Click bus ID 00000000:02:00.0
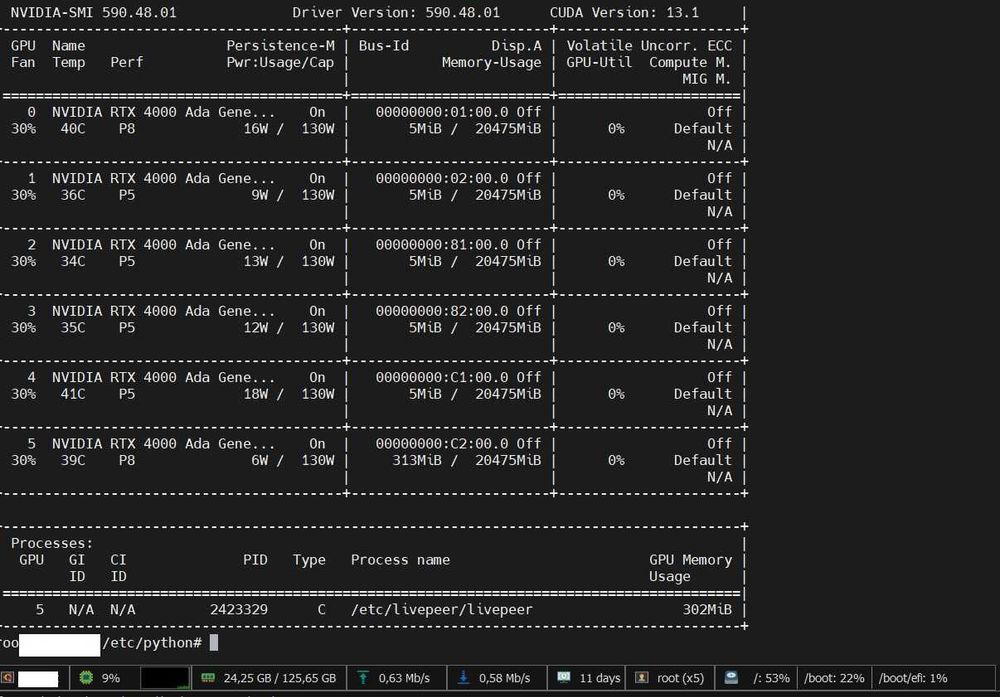Image resolution: width=1000 pixels, height=697 pixels. coord(441,179)
